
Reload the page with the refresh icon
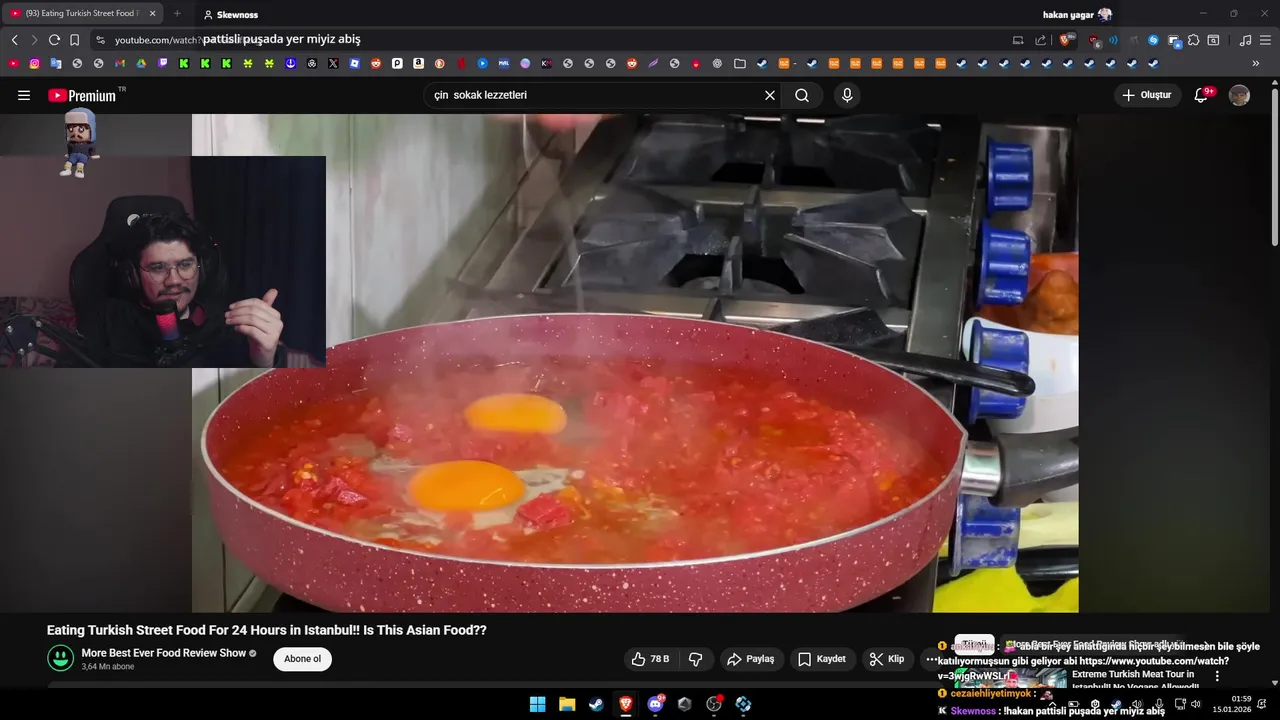54,40
